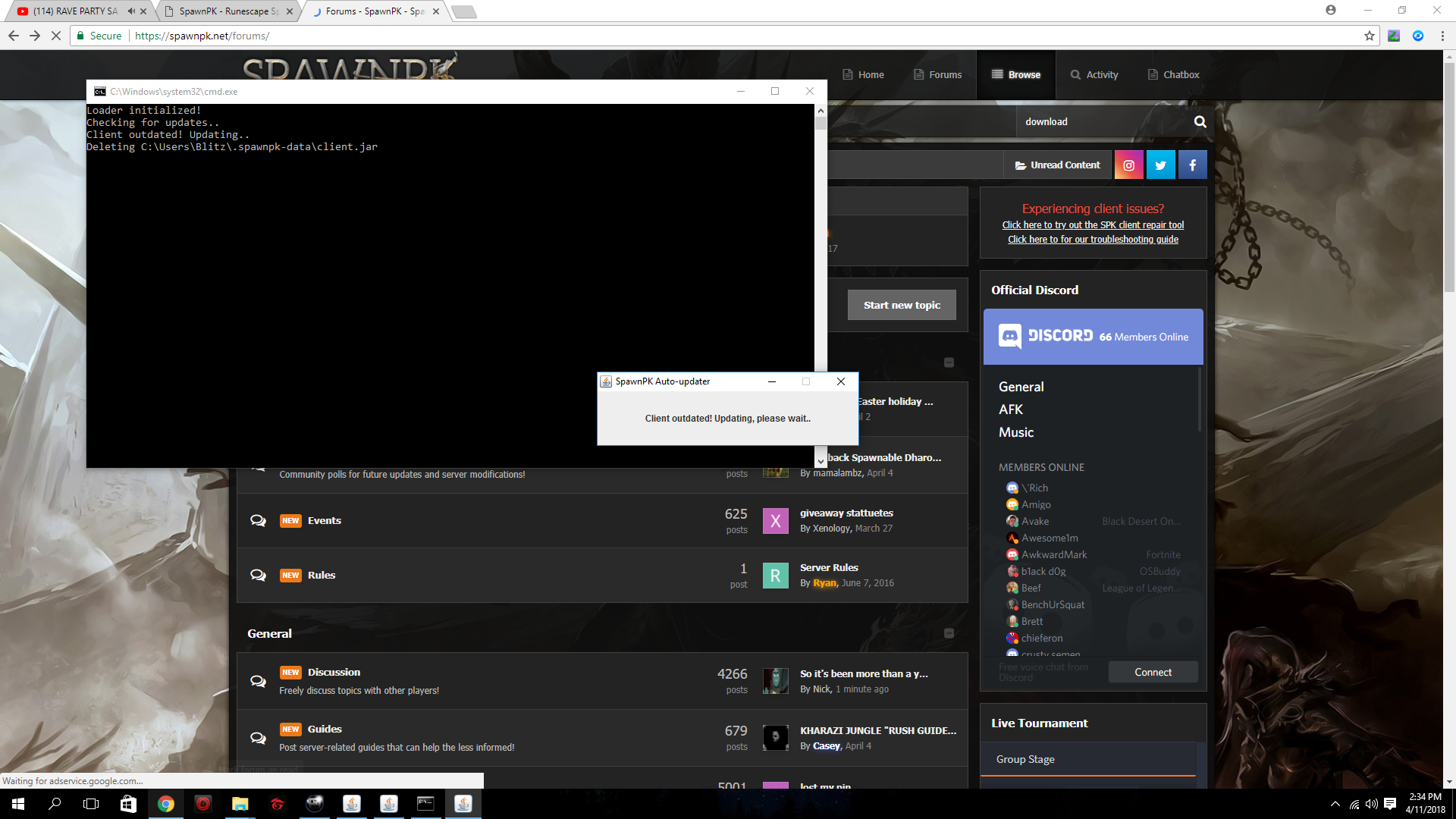Click the Discord Connect button
The width and height of the screenshot is (1456, 819).
tap(1153, 672)
